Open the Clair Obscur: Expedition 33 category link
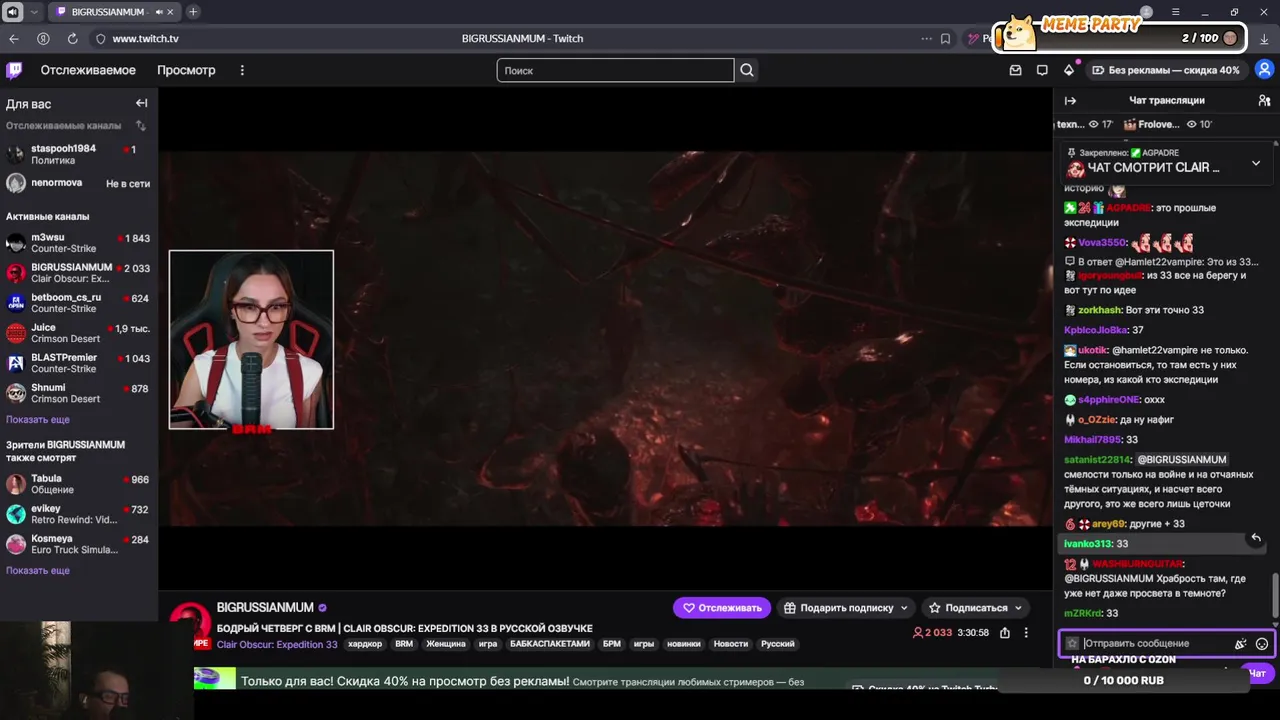This screenshot has height=720, width=1280. (277, 644)
